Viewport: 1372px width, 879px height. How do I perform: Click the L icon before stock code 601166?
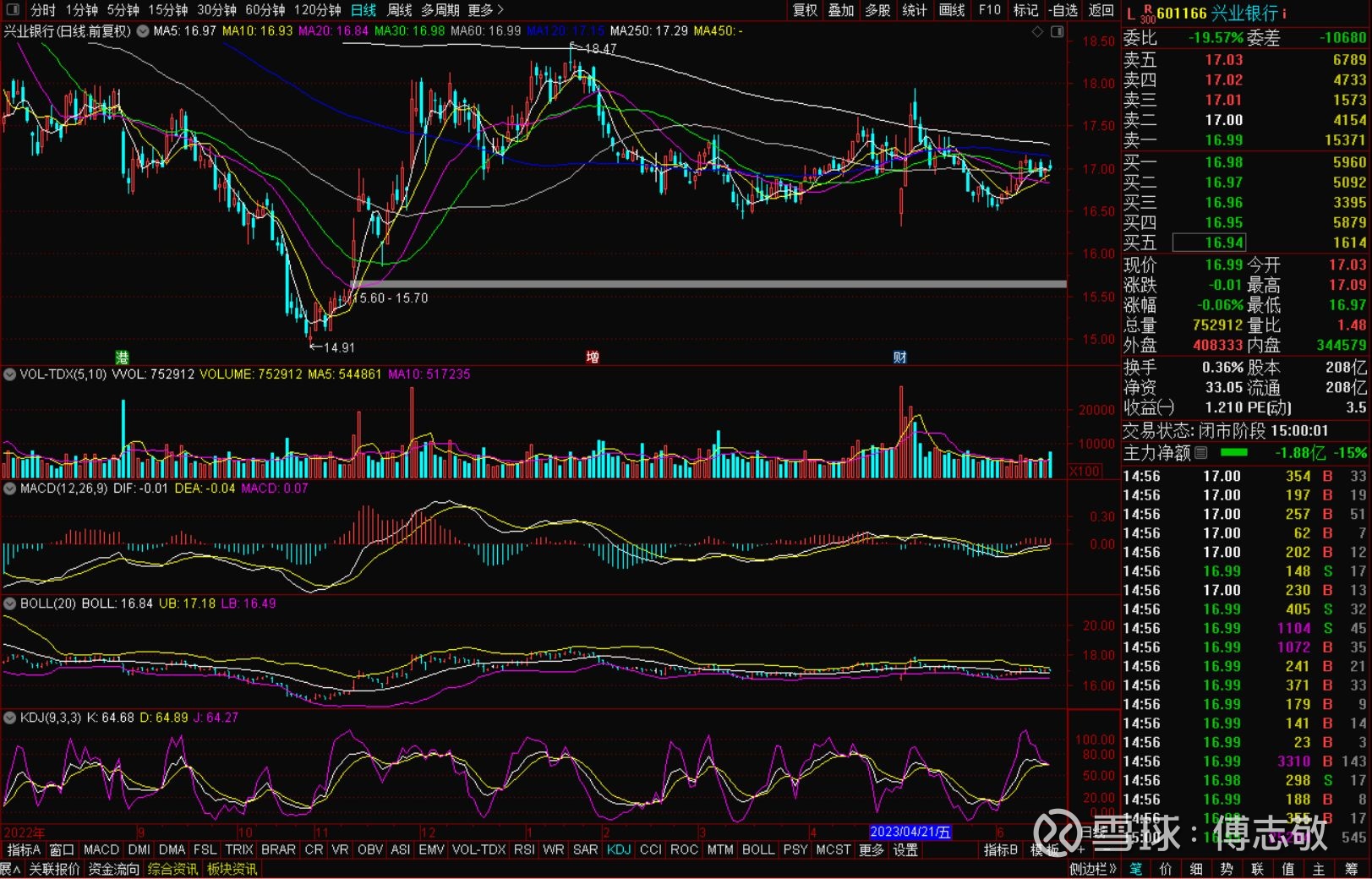tap(1130, 14)
